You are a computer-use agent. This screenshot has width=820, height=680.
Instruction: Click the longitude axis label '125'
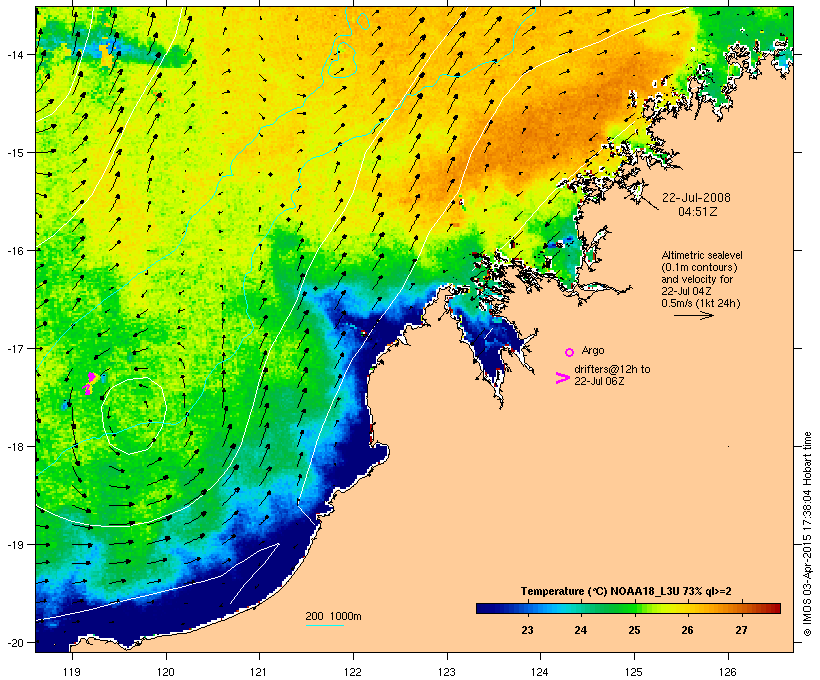[634, 672]
